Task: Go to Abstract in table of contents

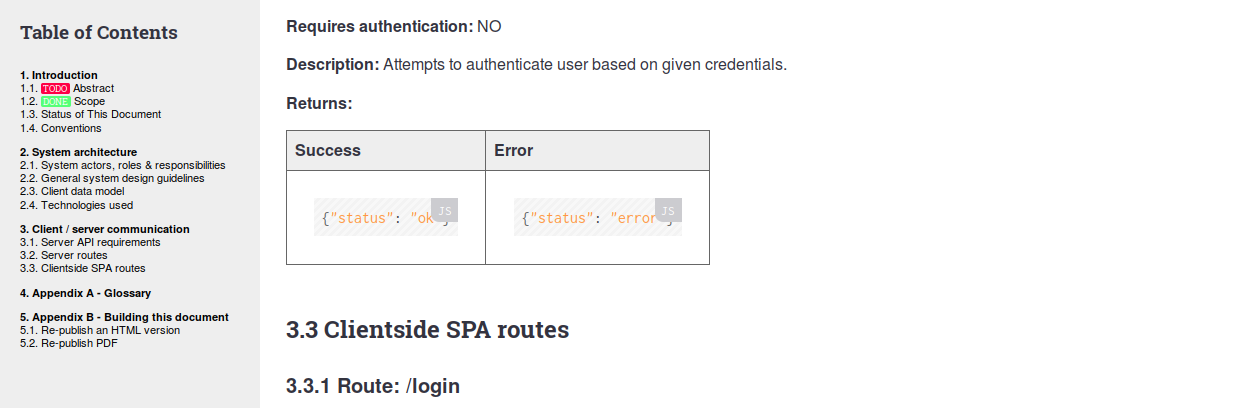Action: [93, 88]
